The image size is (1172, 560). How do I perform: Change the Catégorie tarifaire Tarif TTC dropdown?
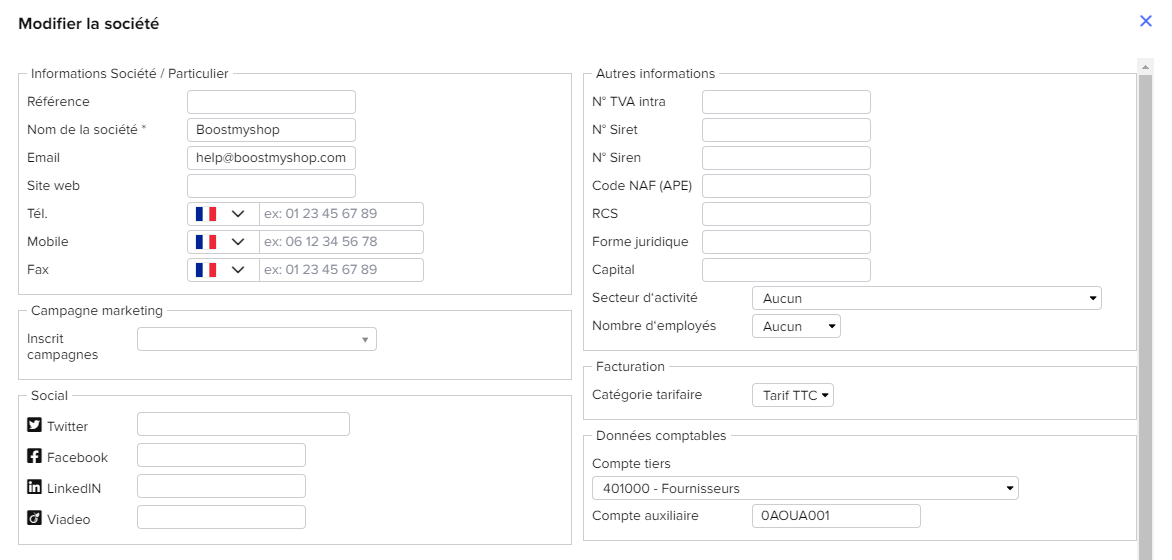tap(793, 396)
